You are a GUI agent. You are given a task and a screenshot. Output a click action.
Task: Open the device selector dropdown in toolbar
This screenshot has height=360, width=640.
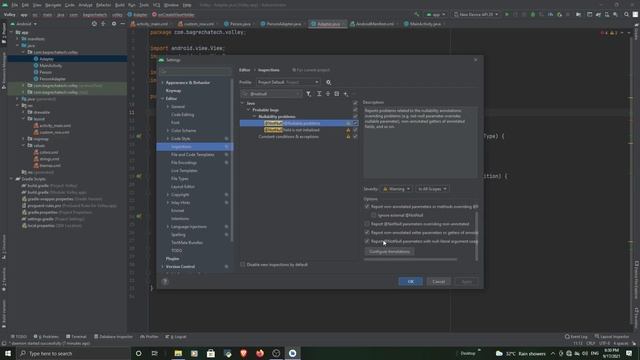[476, 14]
